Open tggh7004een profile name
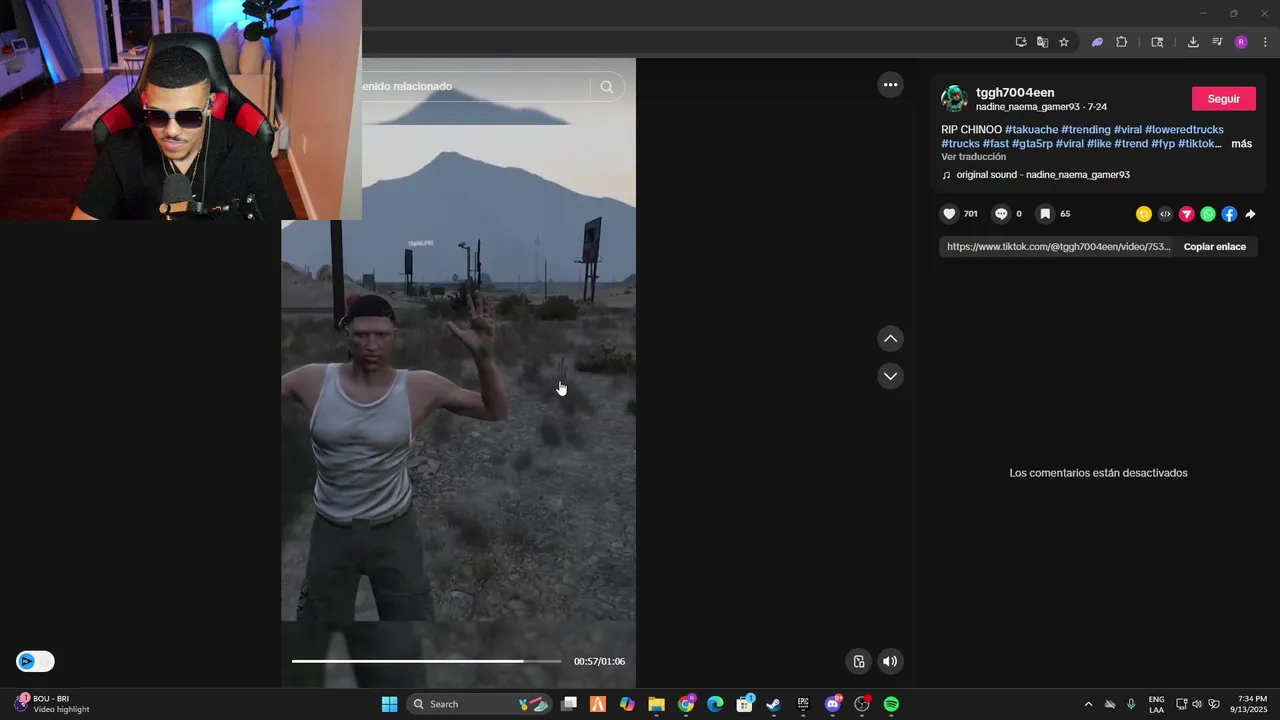Screen dimensions: 1280x720 click(x=1015, y=92)
